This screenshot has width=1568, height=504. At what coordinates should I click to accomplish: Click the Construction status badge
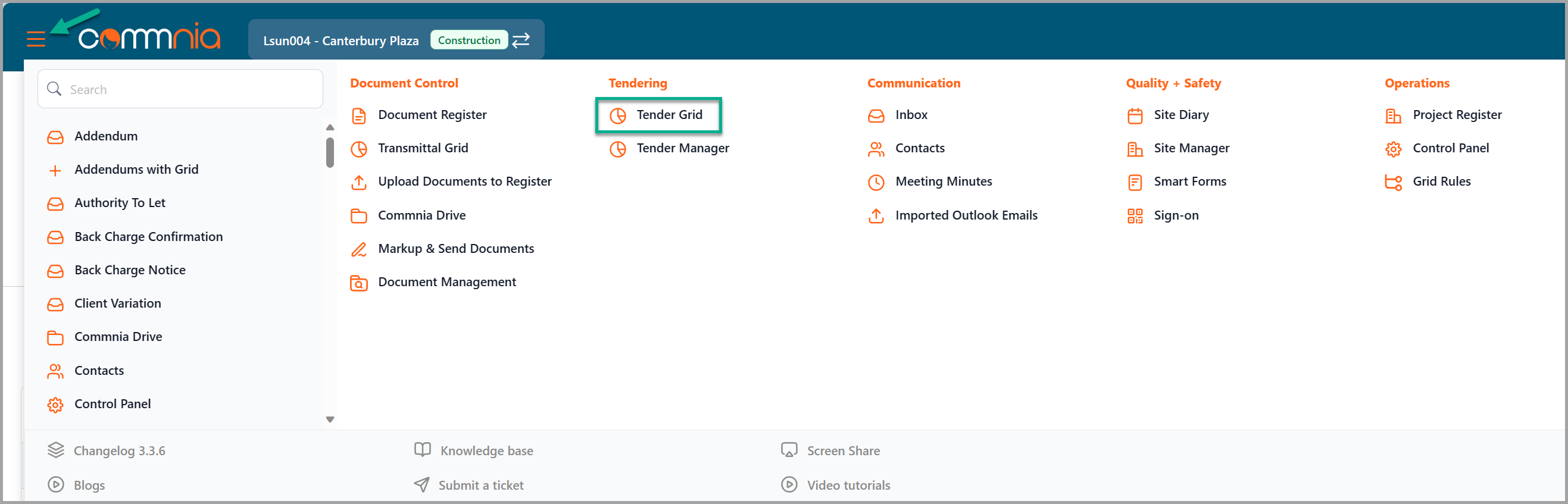tap(468, 40)
